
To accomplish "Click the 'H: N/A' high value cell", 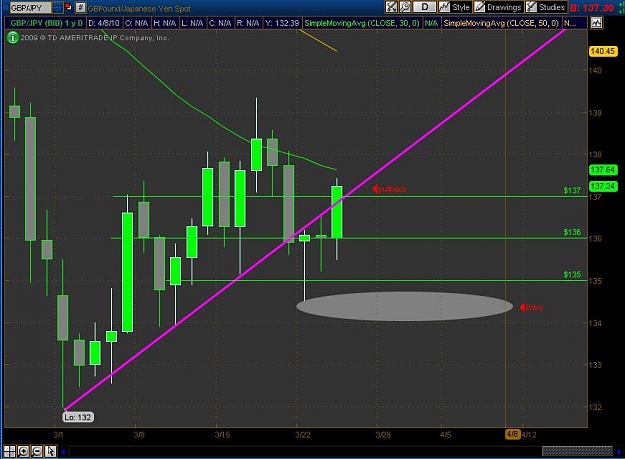I will [165, 23].
